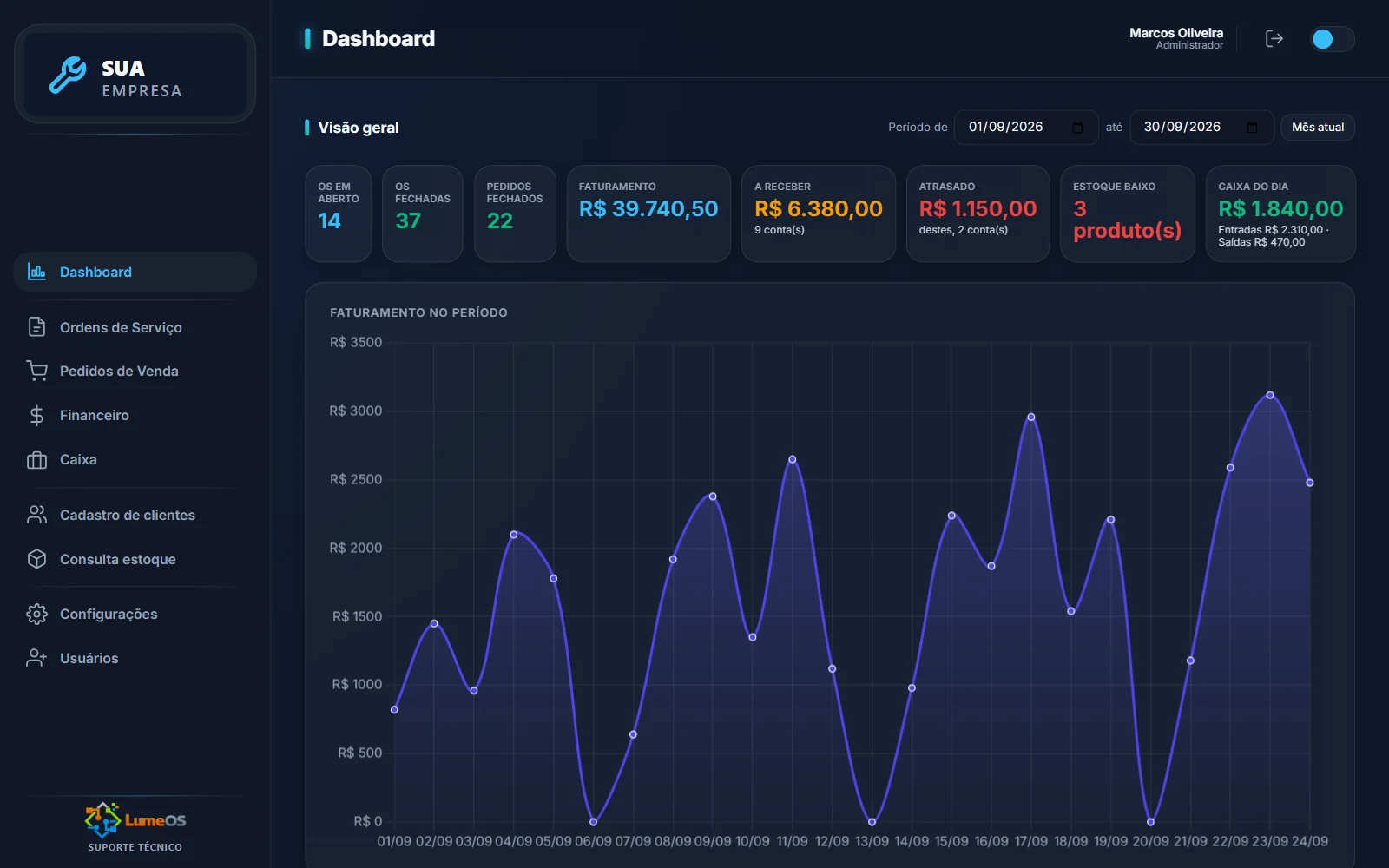Click the Configurações label in the sidebar
Image resolution: width=1389 pixels, height=868 pixels.
coord(109,614)
